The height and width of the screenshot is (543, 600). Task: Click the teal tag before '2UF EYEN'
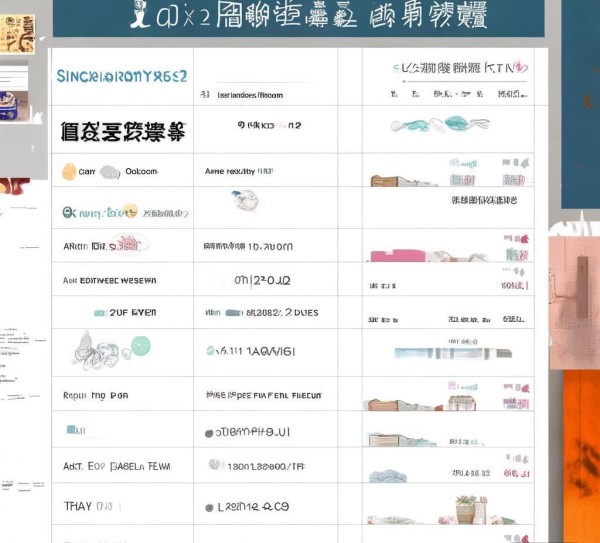click(x=100, y=313)
